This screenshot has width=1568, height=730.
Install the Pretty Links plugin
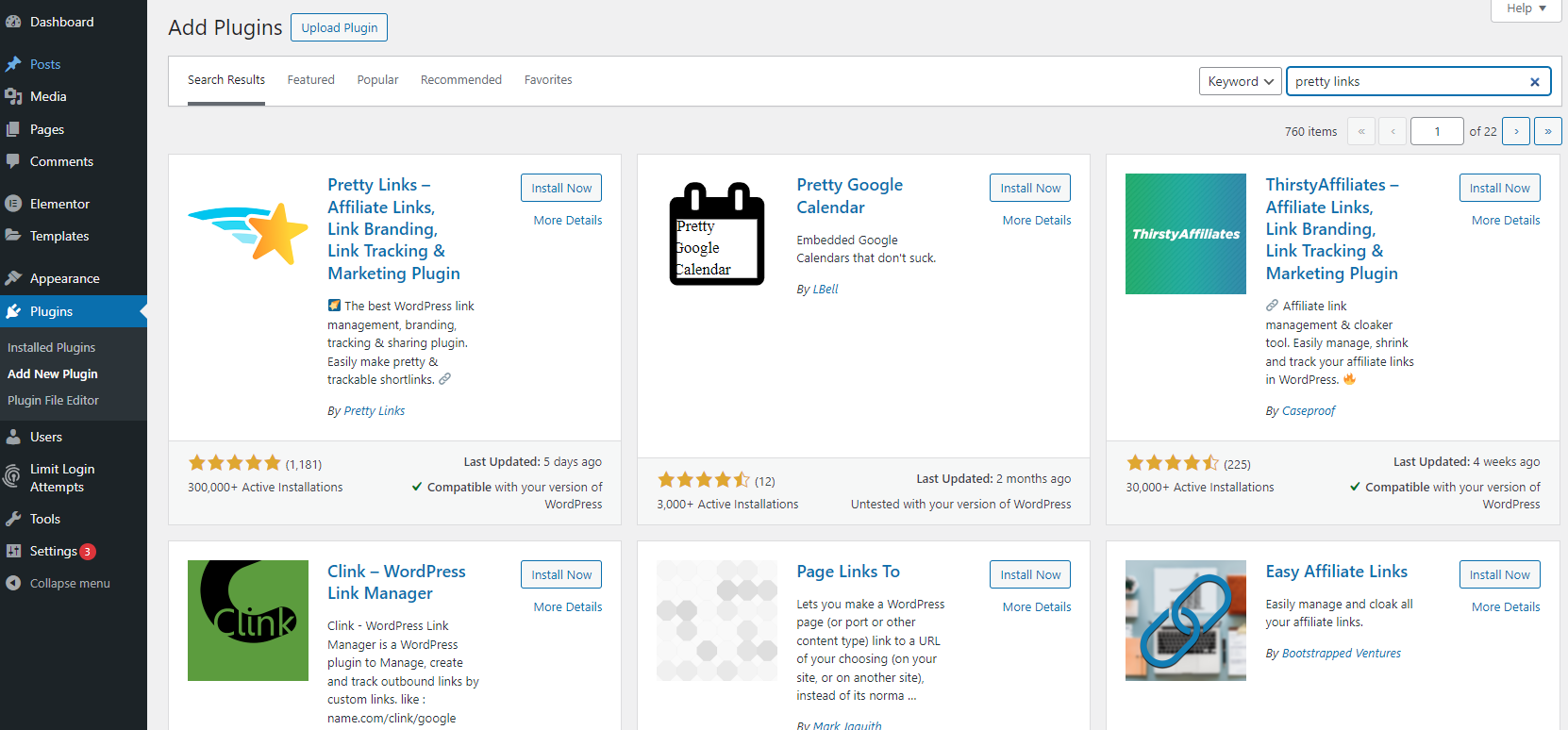pyautogui.click(x=561, y=188)
